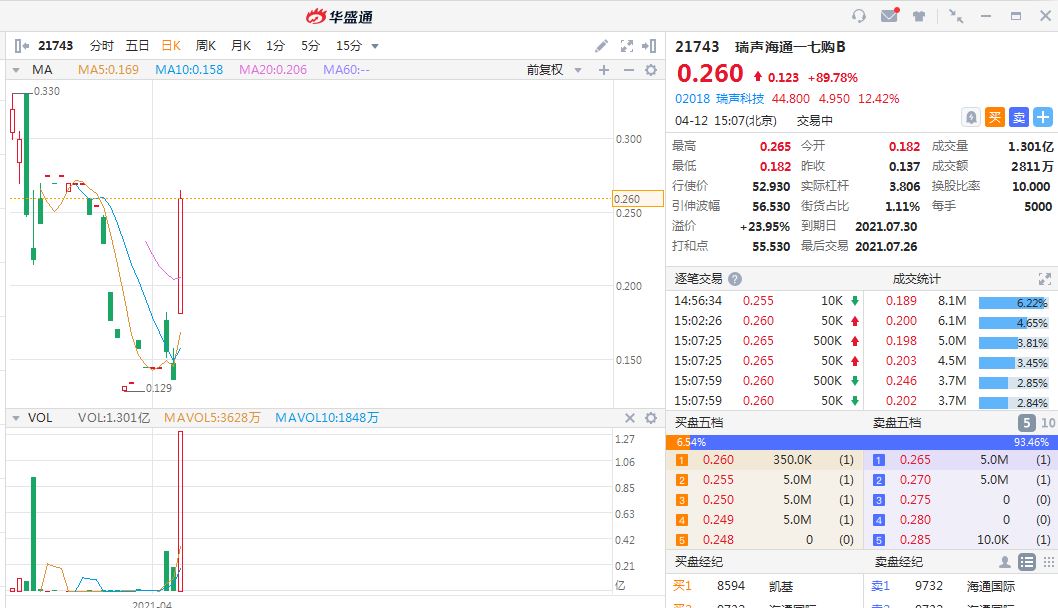
Task: Switch to the 周K weekly chart tab
Action: pos(206,46)
